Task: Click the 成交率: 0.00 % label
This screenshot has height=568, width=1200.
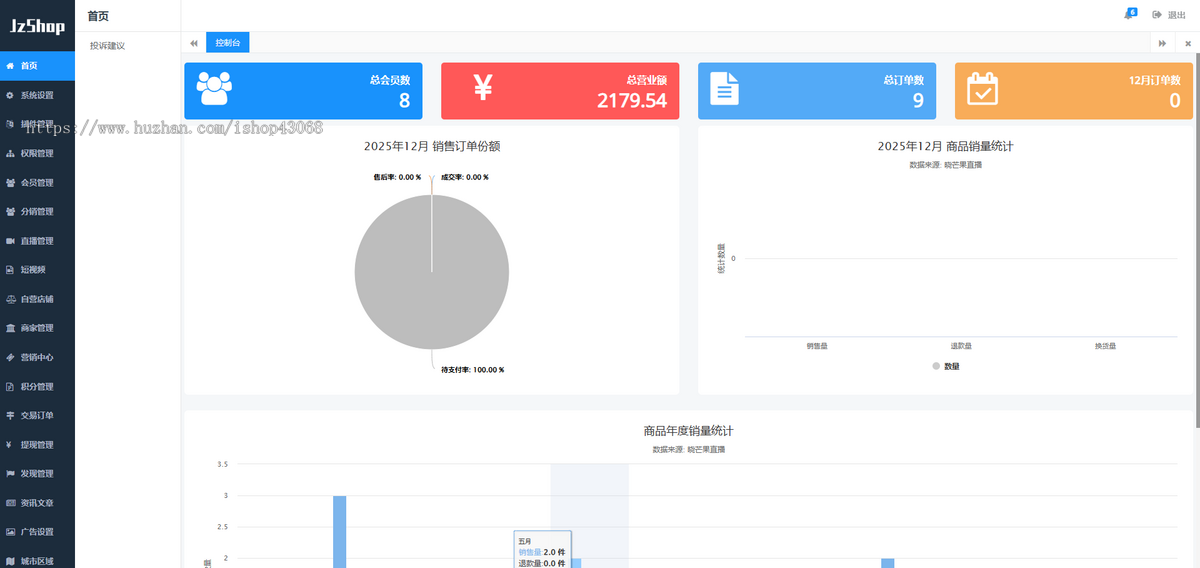Action: (464, 177)
